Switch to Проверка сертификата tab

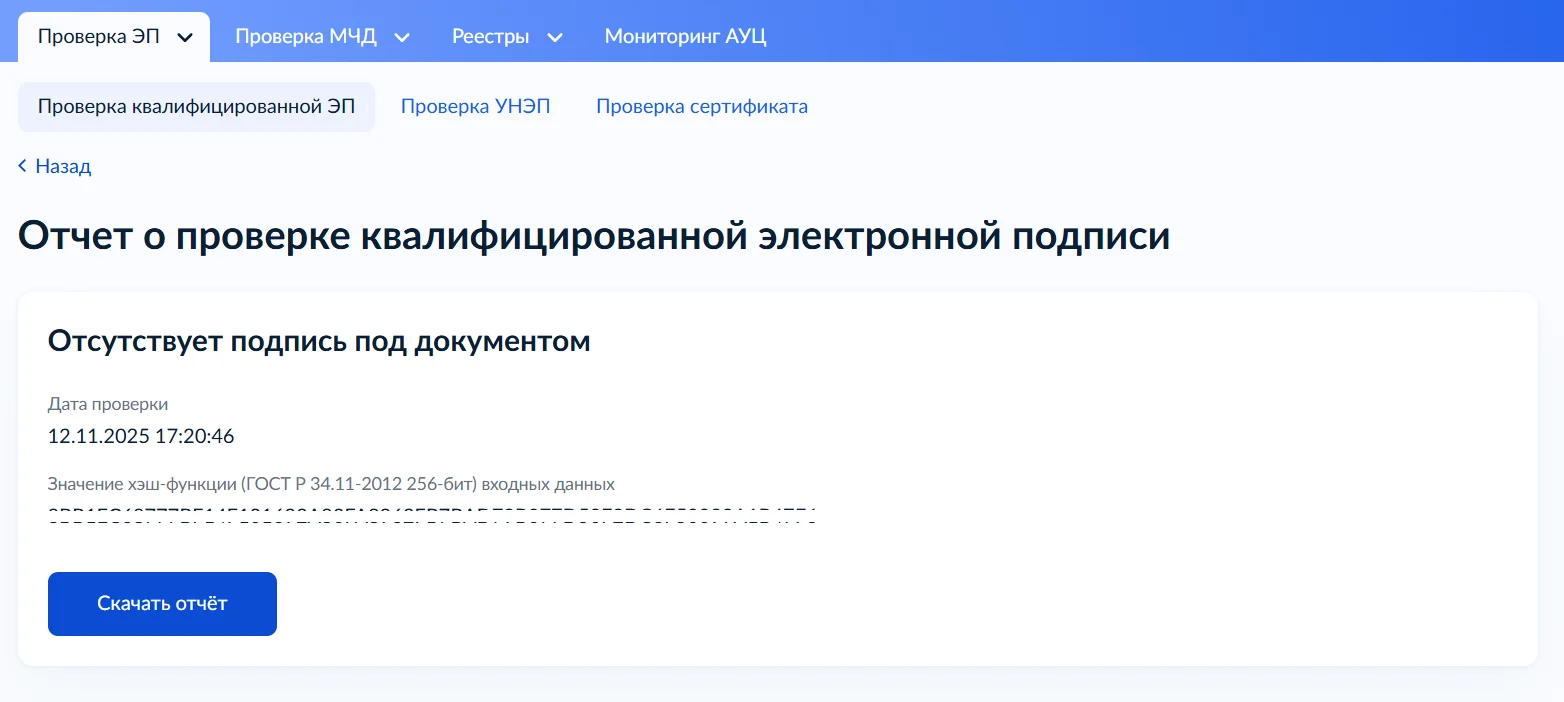point(701,107)
